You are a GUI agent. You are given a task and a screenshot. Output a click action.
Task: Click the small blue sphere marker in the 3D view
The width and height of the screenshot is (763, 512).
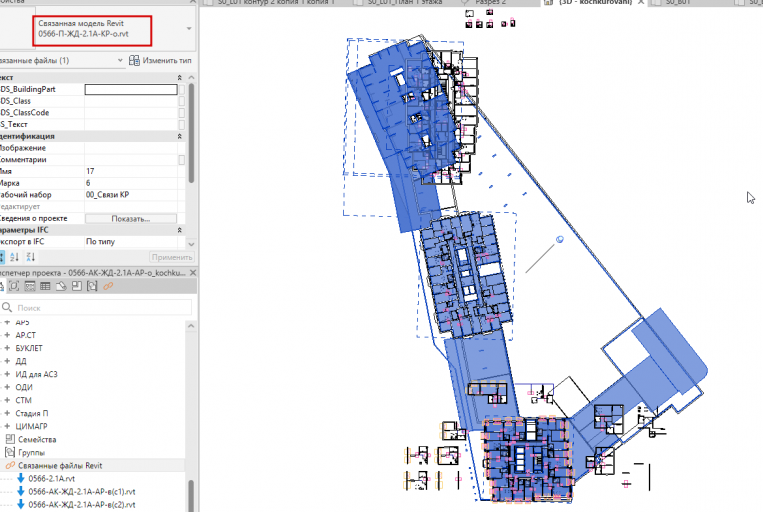click(560, 239)
